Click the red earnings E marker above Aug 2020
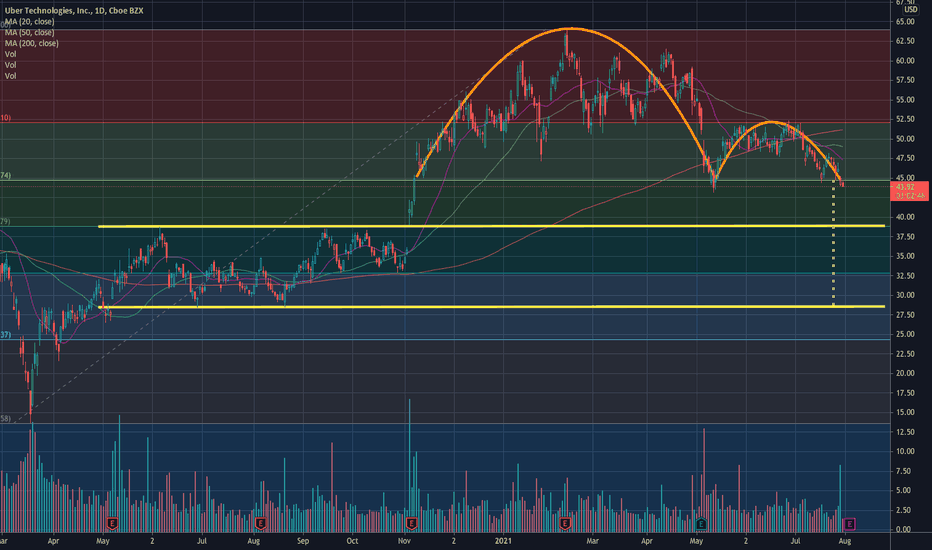Image resolution: width=932 pixels, height=550 pixels. pyautogui.click(x=260, y=524)
